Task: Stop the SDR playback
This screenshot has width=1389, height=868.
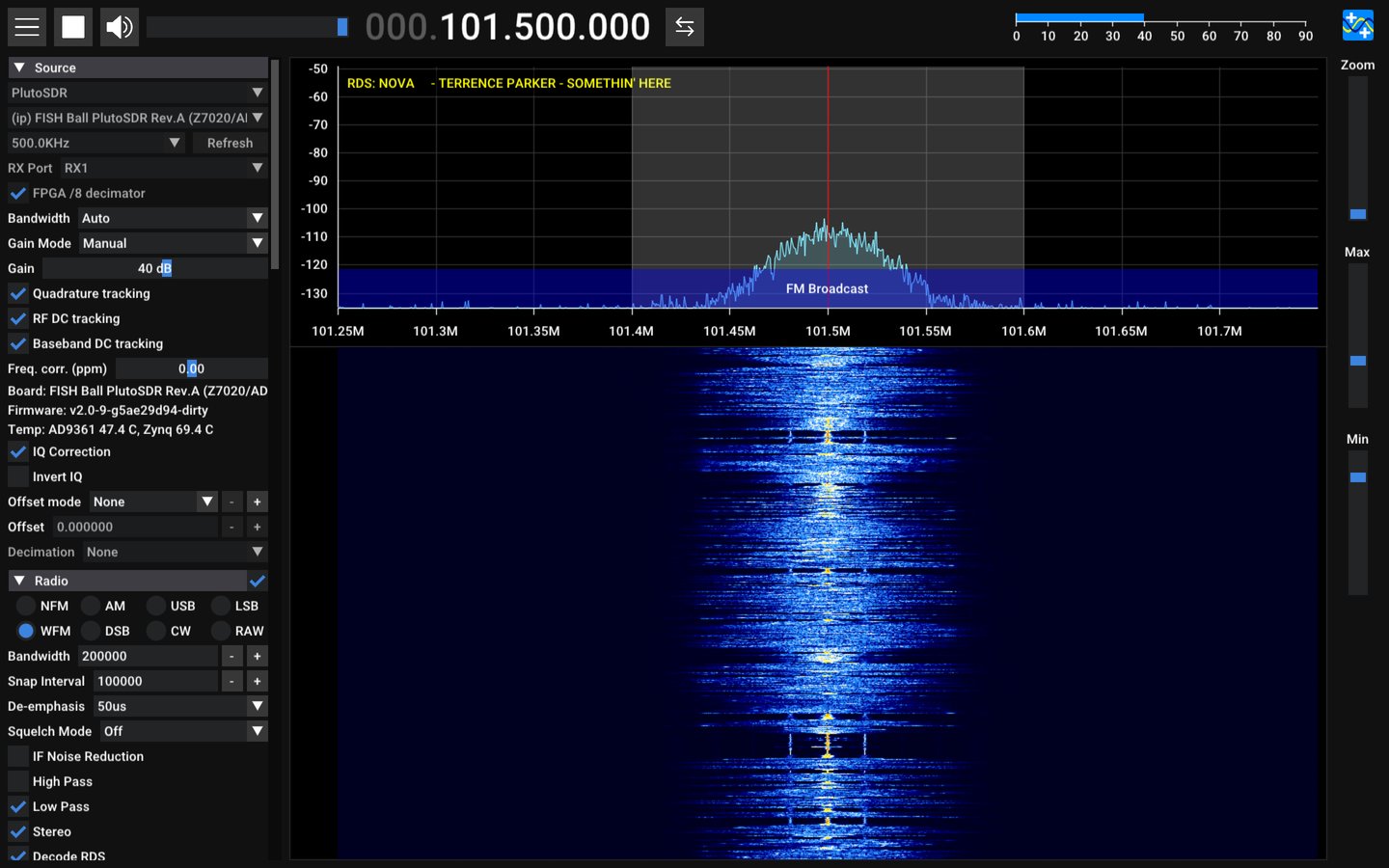Action: (73, 27)
